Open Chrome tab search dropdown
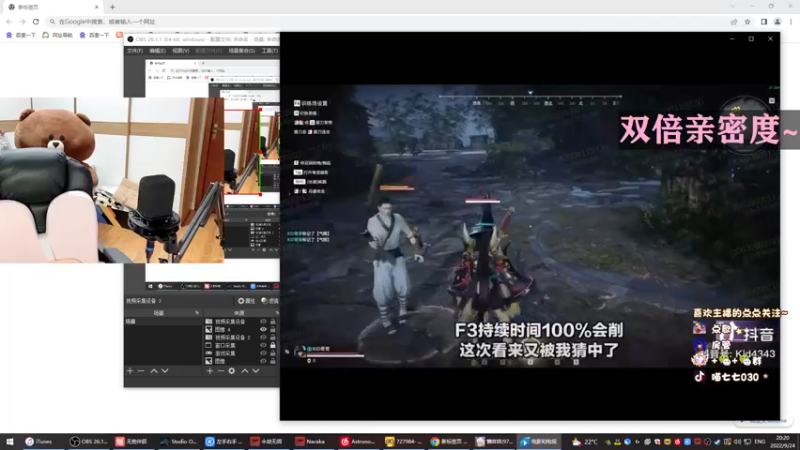 (733, 6)
